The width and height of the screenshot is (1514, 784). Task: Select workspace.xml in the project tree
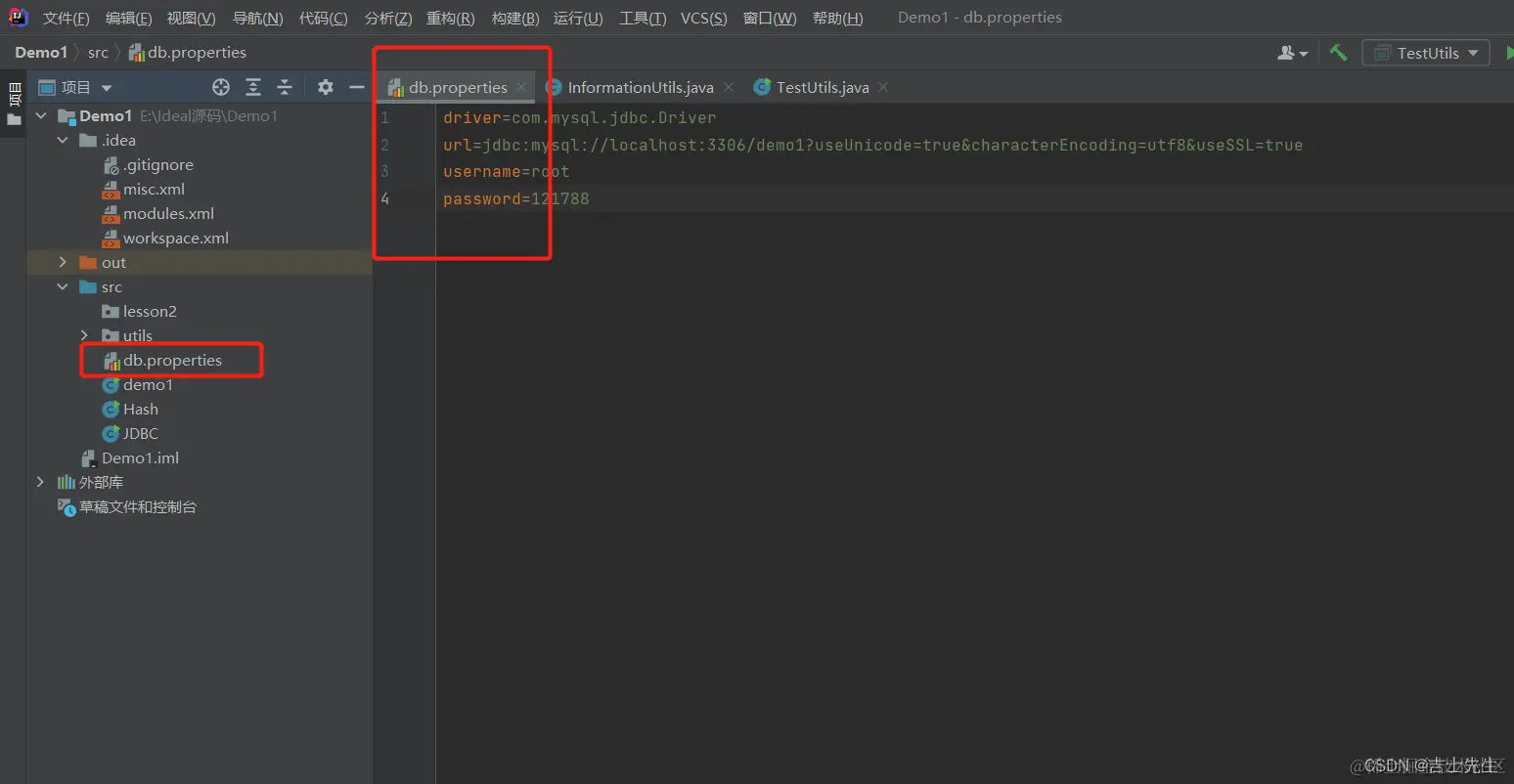[166, 238]
